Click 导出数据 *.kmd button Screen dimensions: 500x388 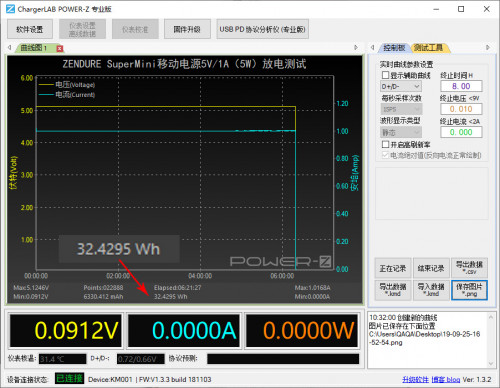(393, 290)
